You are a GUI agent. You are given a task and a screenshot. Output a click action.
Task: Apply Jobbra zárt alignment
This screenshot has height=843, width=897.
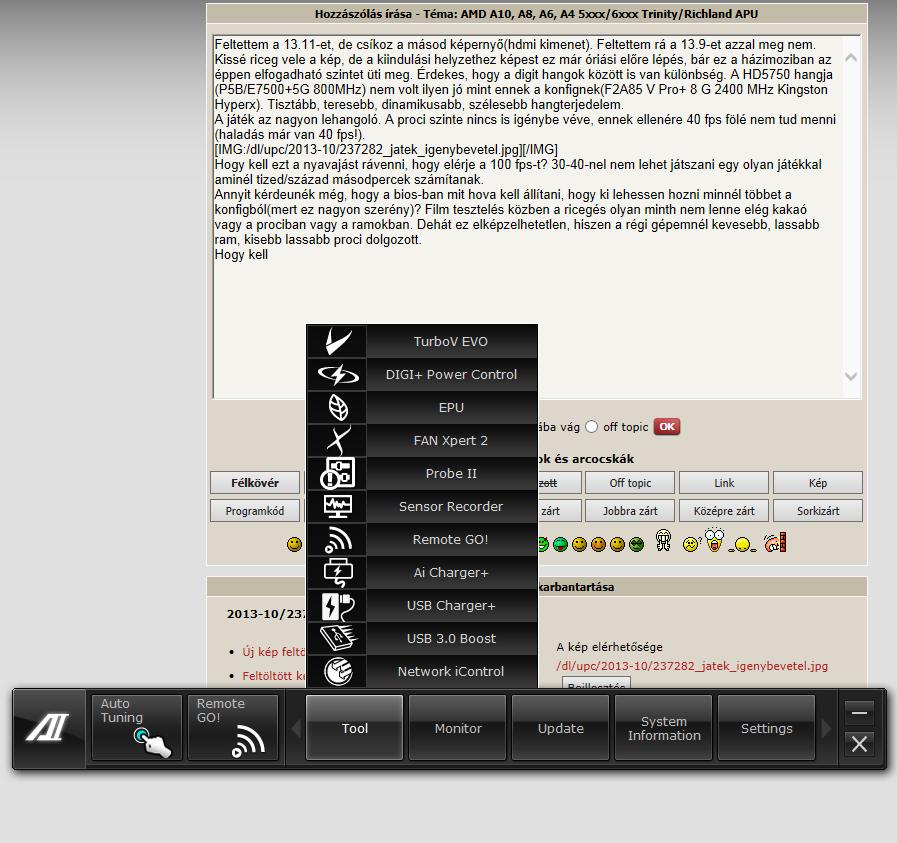[x=630, y=511]
